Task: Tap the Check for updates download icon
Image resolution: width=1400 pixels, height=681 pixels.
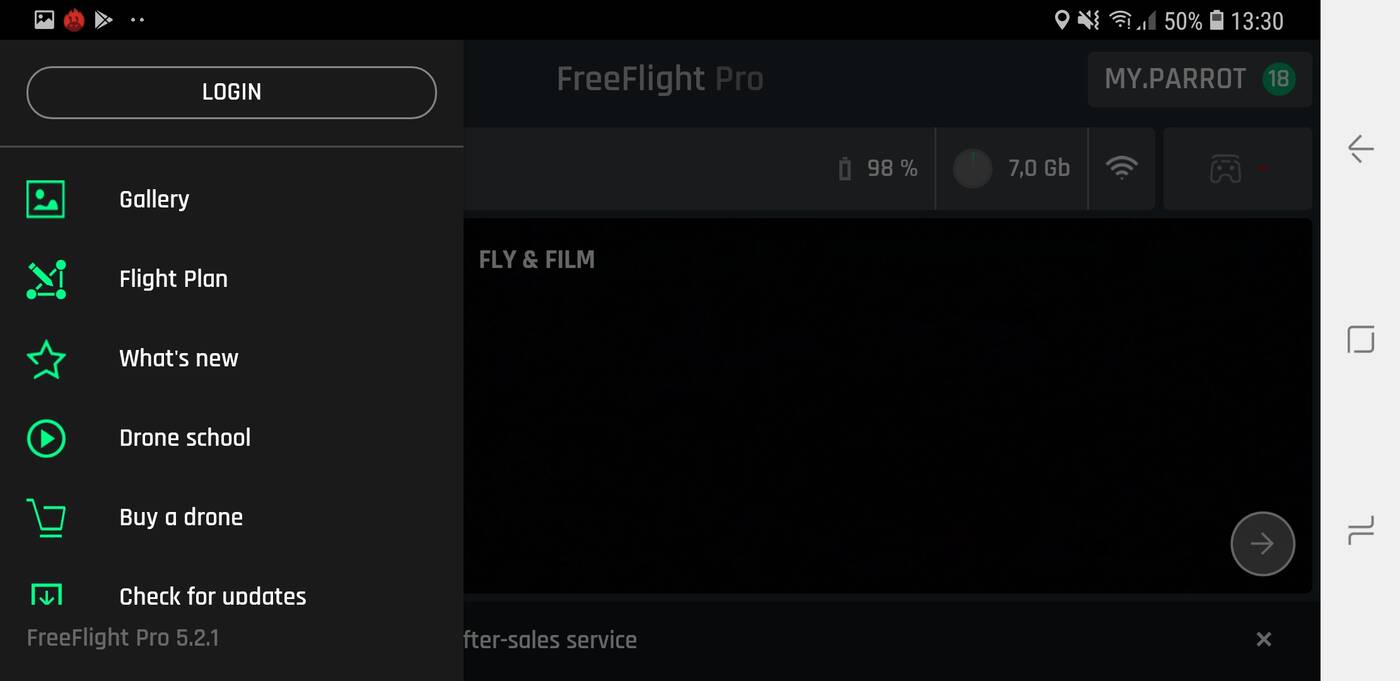Action: [x=46, y=595]
